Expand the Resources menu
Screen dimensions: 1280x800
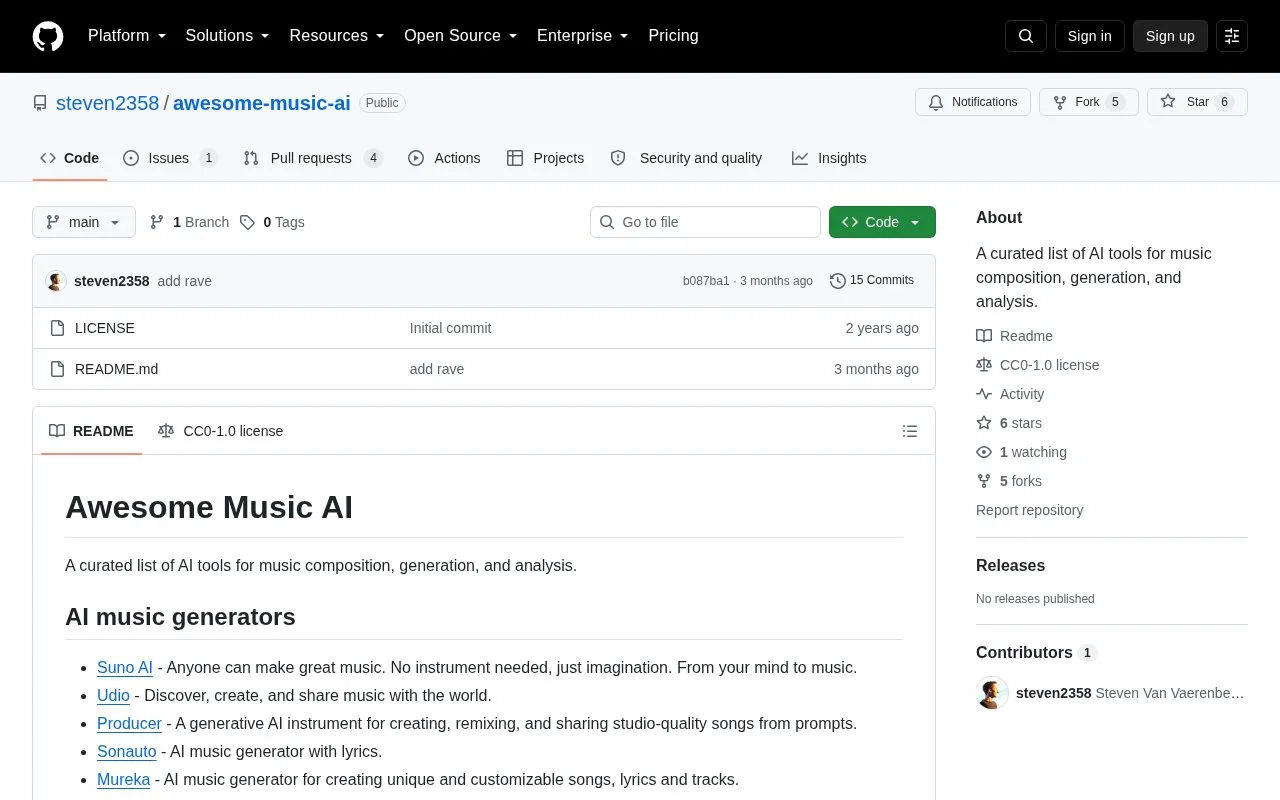point(337,36)
